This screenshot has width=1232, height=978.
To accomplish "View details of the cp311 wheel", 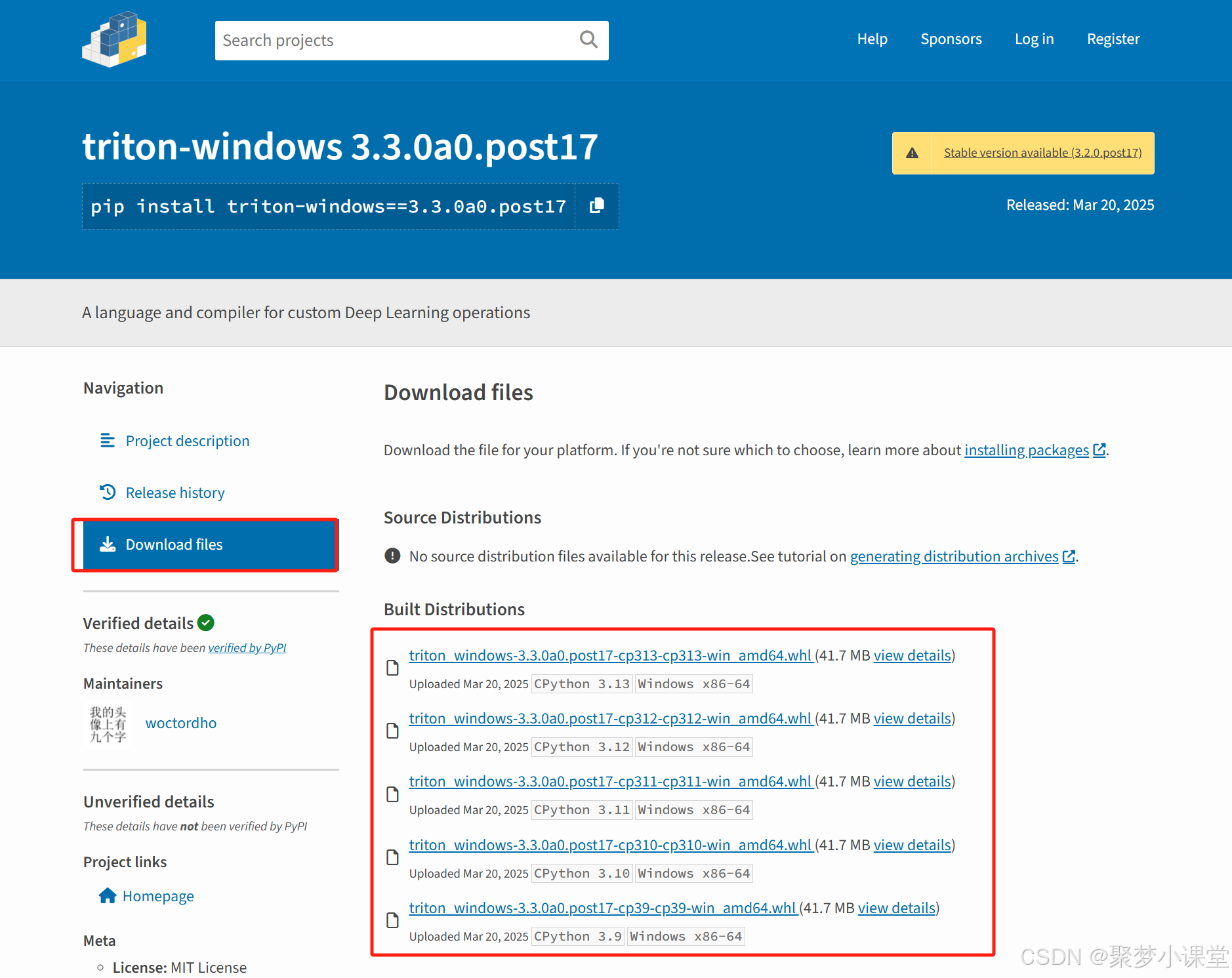I will coord(913,781).
